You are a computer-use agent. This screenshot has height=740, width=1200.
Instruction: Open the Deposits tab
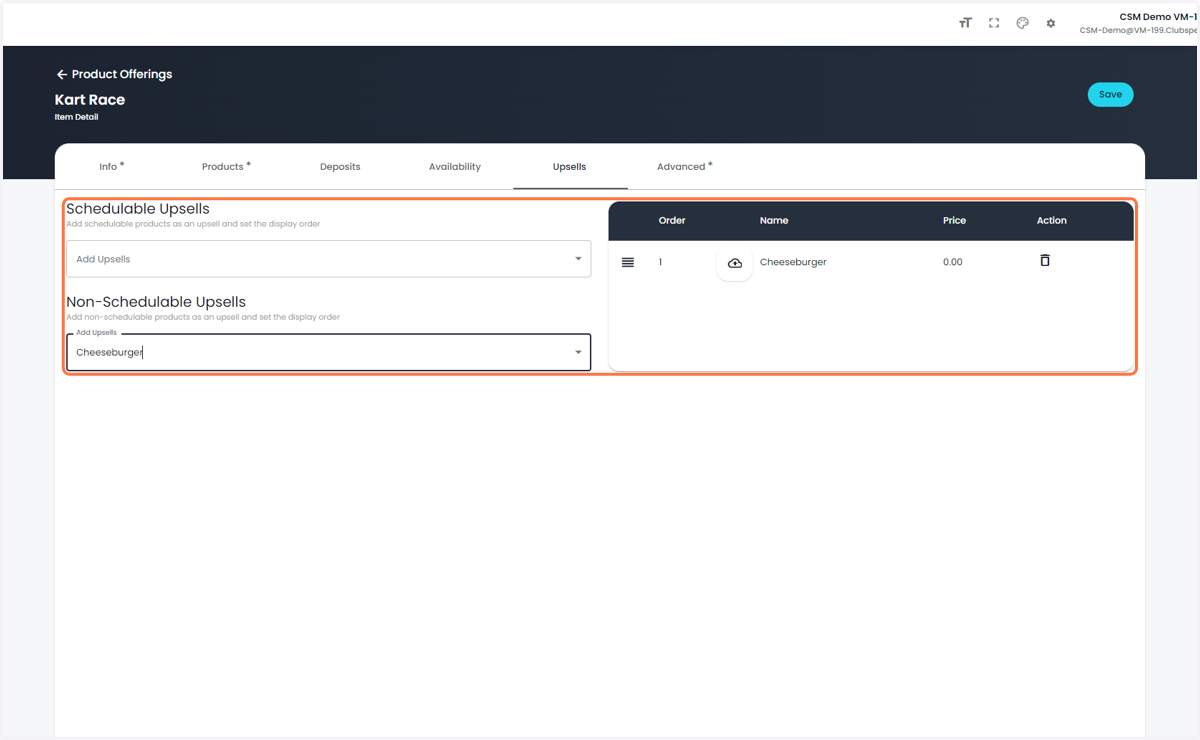click(340, 167)
